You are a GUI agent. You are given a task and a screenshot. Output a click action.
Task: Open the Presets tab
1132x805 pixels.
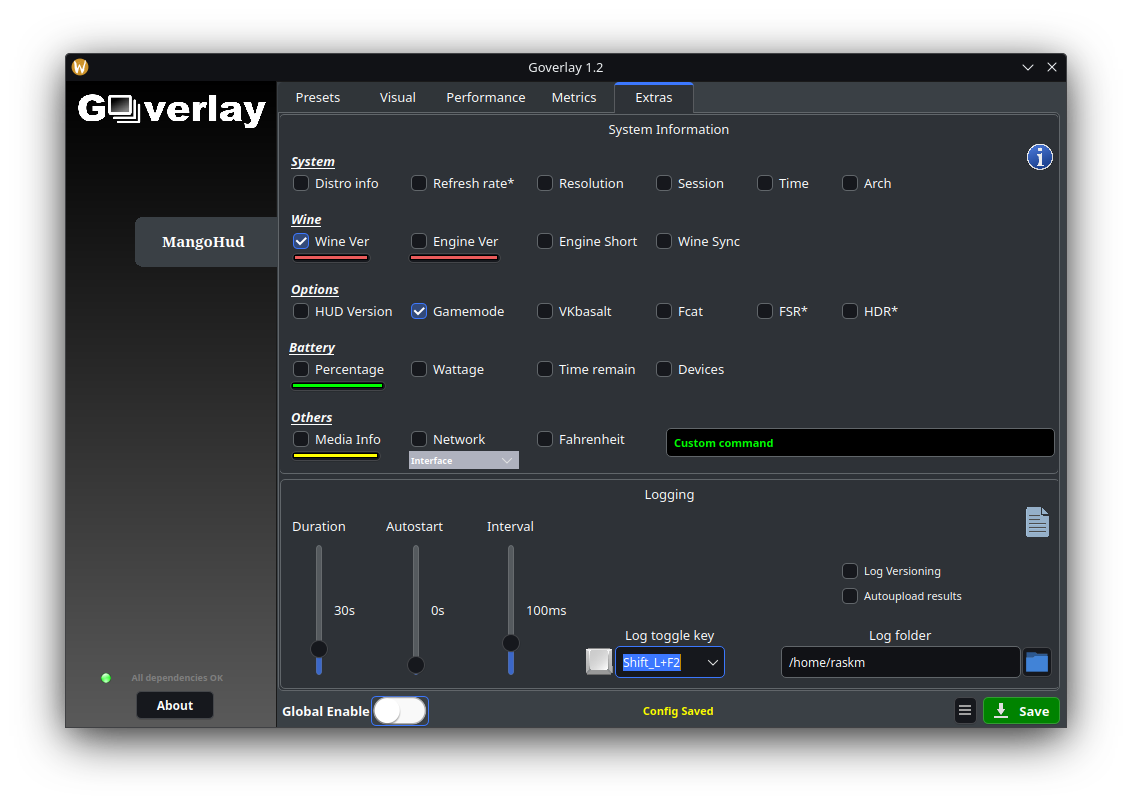(x=318, y=97)
